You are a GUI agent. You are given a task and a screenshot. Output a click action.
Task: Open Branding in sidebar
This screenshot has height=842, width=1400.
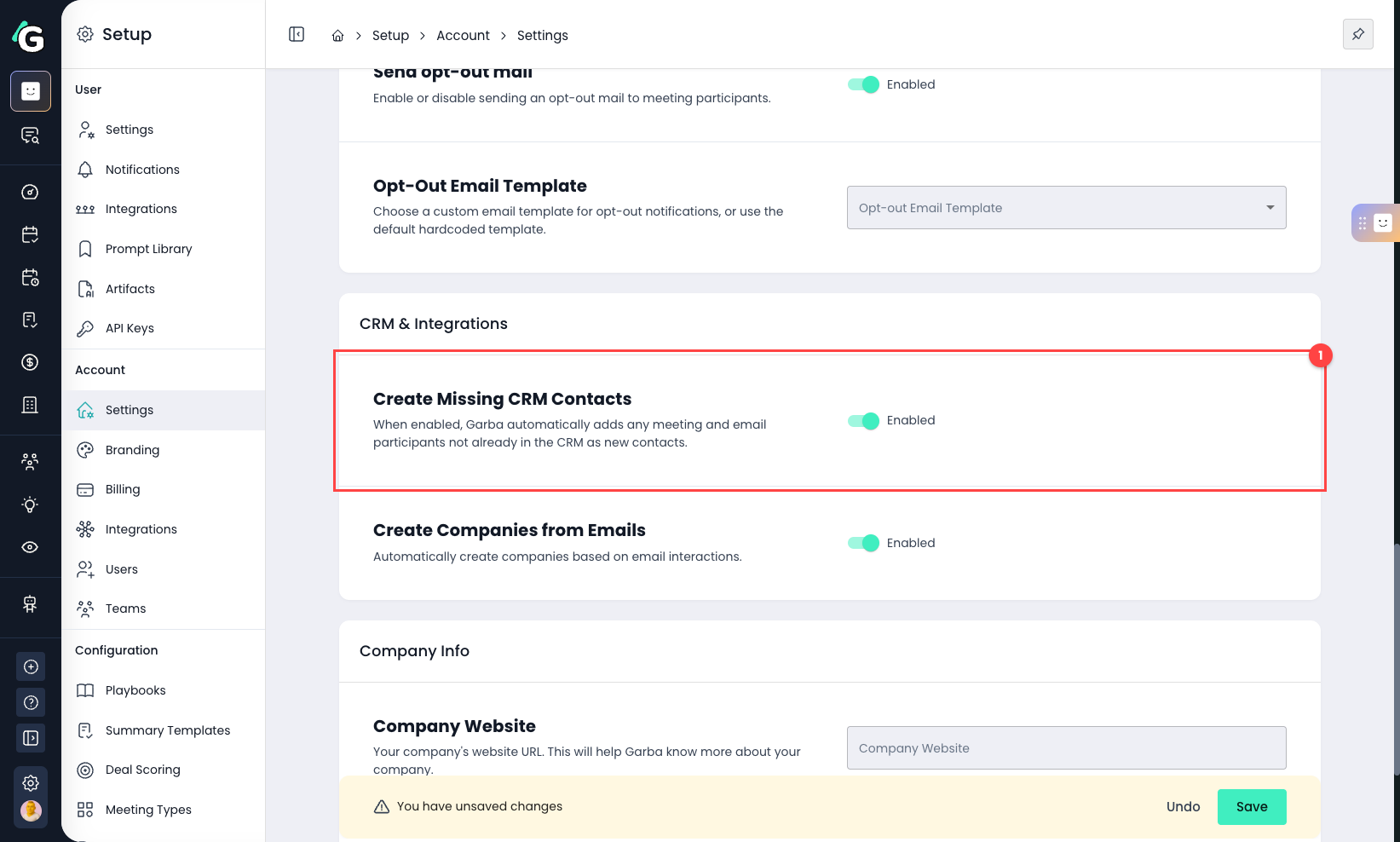click(164, 450)
